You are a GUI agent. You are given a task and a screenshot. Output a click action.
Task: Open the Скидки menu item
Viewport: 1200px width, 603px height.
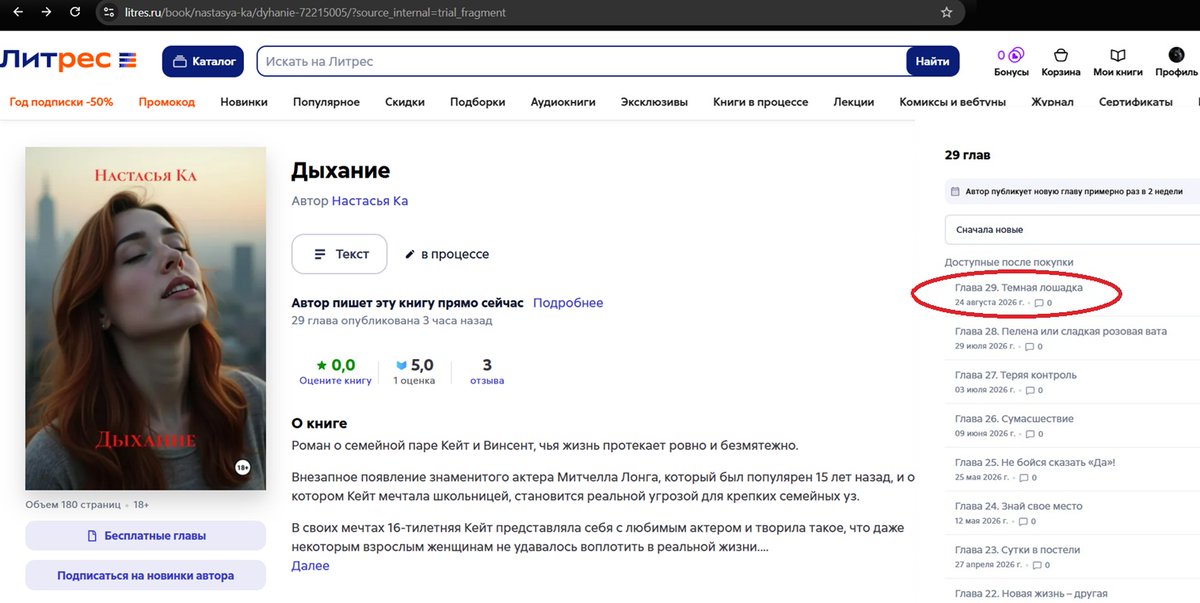(x=405, y=102)
